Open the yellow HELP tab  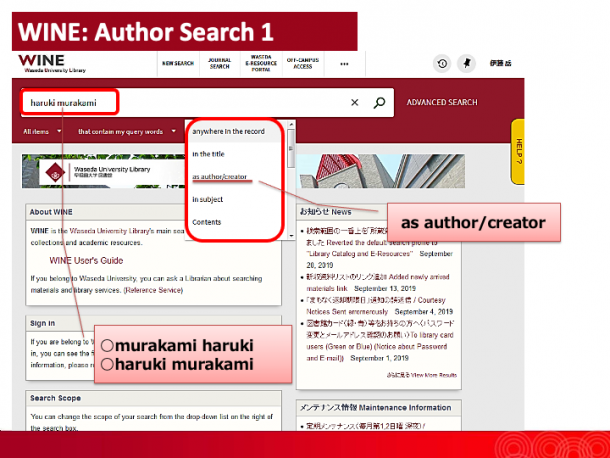pos(518,151)
